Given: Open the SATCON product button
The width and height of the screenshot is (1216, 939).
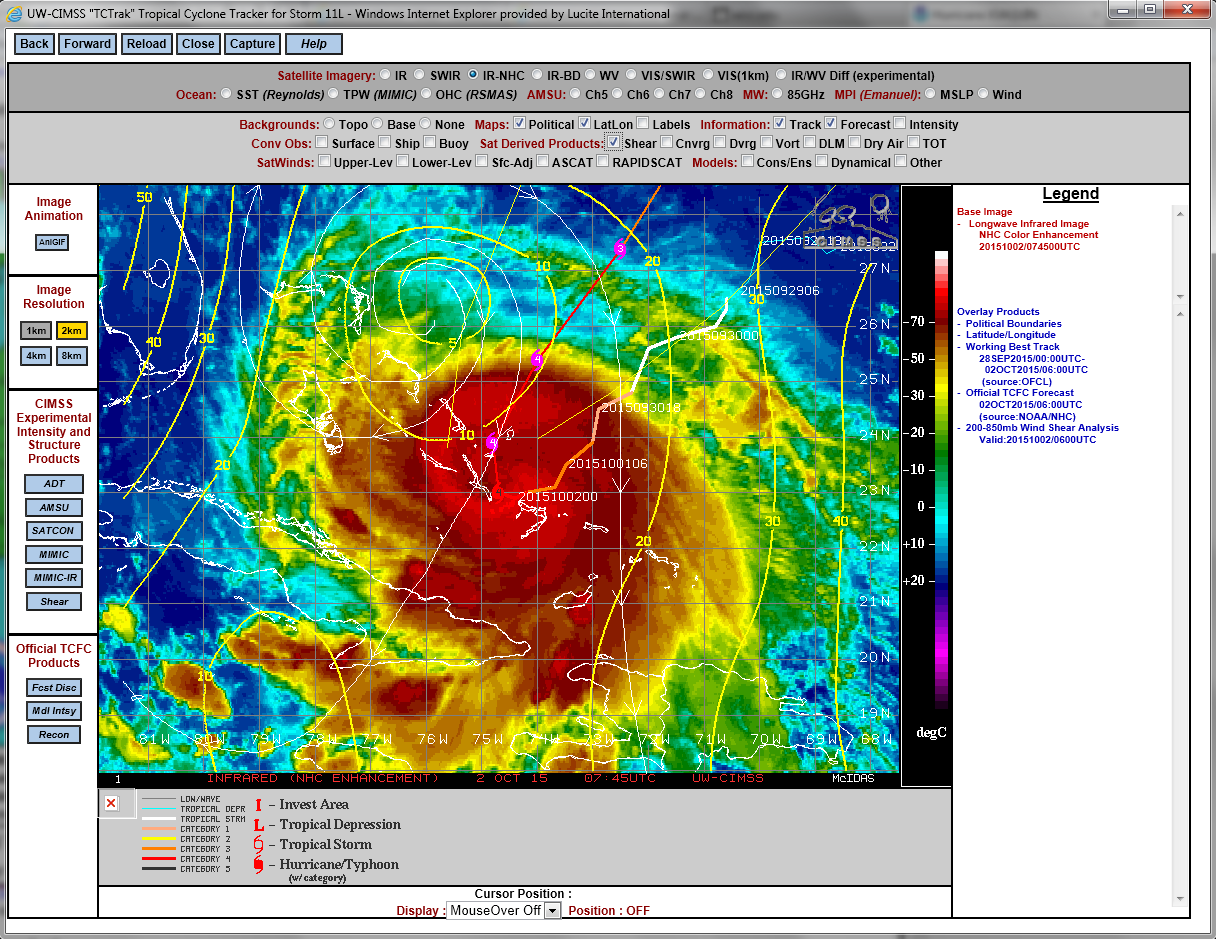Looking at the screenshot, I should click(x=54, y=531).
